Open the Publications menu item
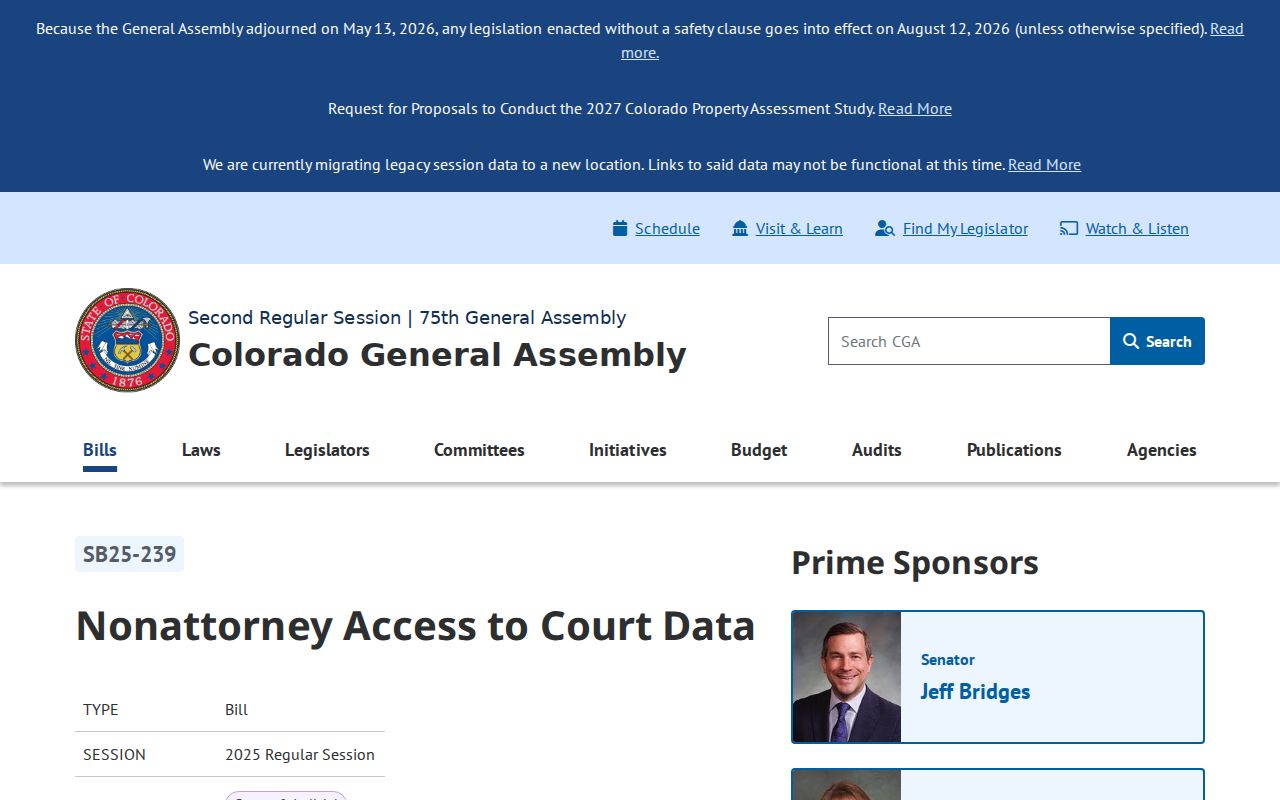The image size is (1280, 800). pyautogui.click(x=1014, y=450)
